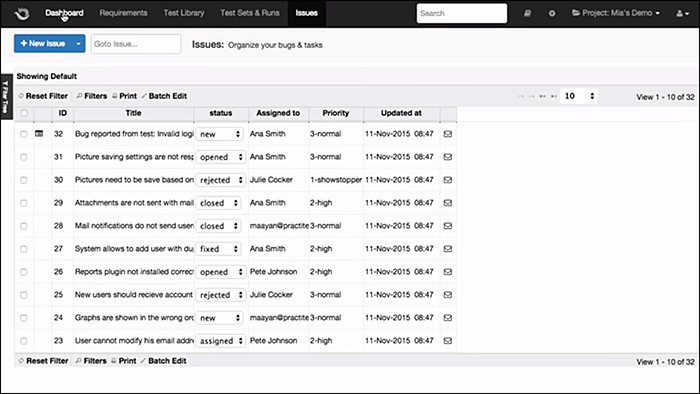Open issue titled Graphs are shown in wrong order
Viewport: 700px width, 394px height.
(x=134, y=318)
